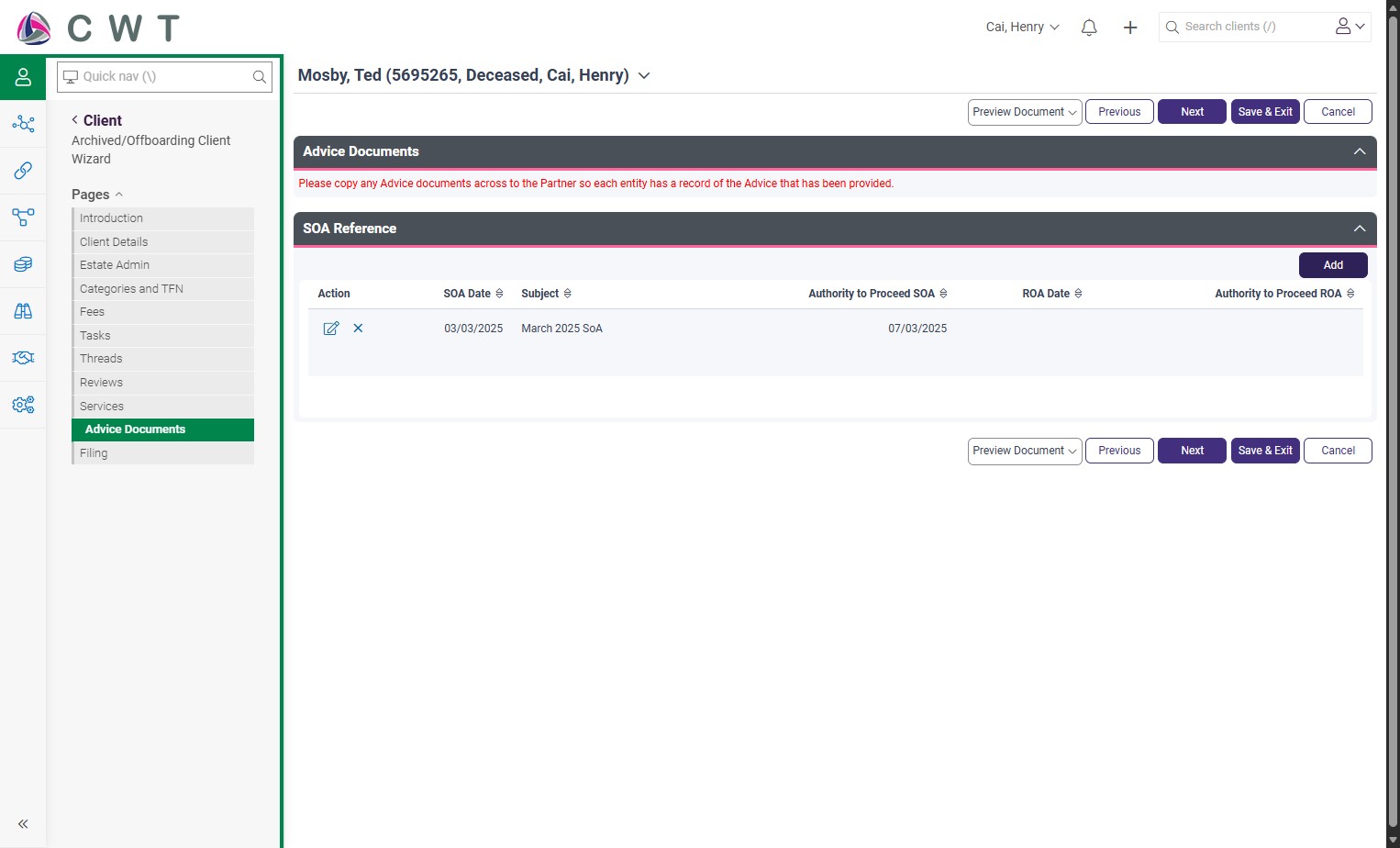The height and width of the screenshot is (848, 1400).
Task: Go to the Tasks page
Action: [163, 336]
